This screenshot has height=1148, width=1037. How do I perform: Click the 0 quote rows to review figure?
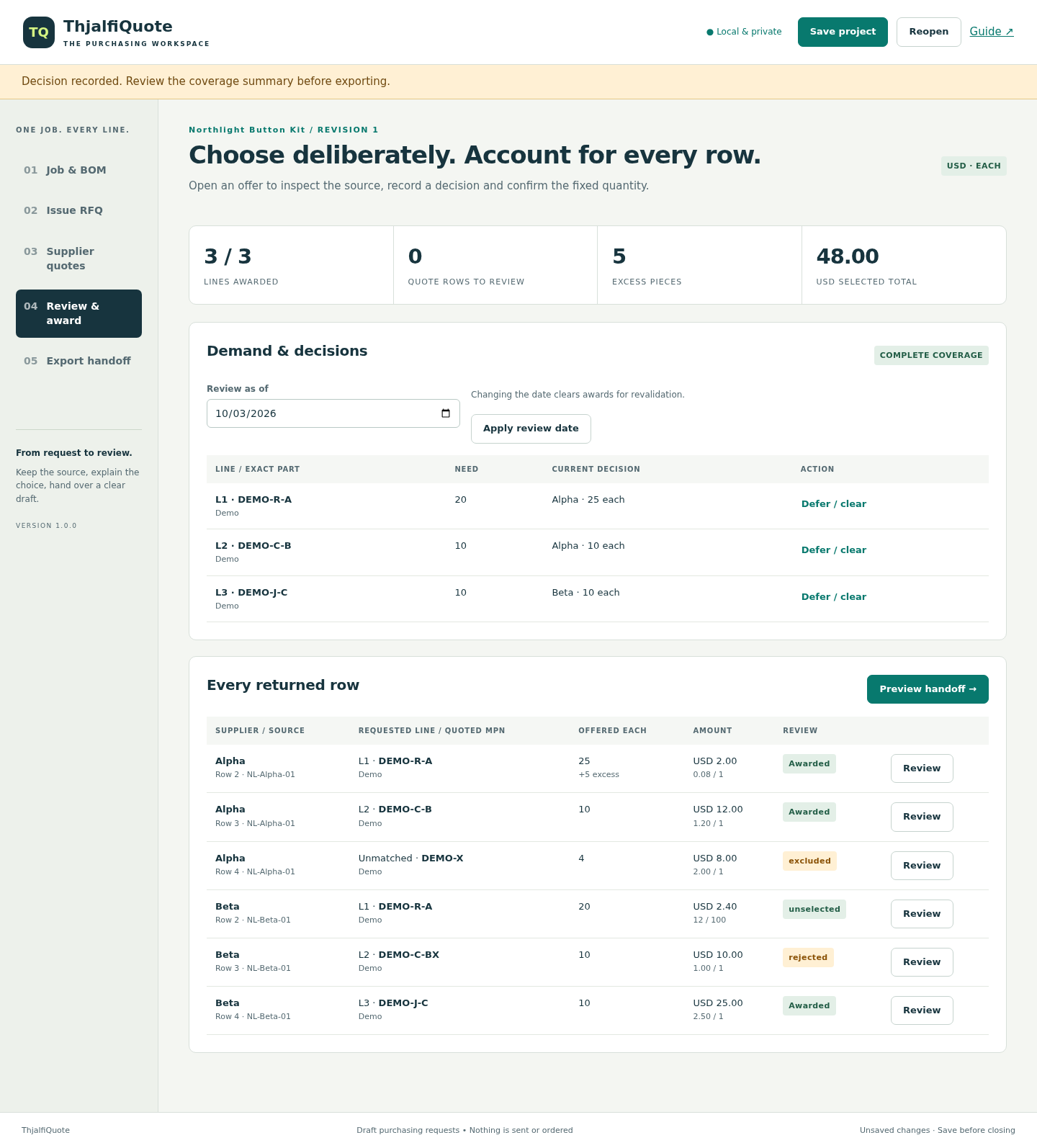pyautogui.click(x=415, y=256)
